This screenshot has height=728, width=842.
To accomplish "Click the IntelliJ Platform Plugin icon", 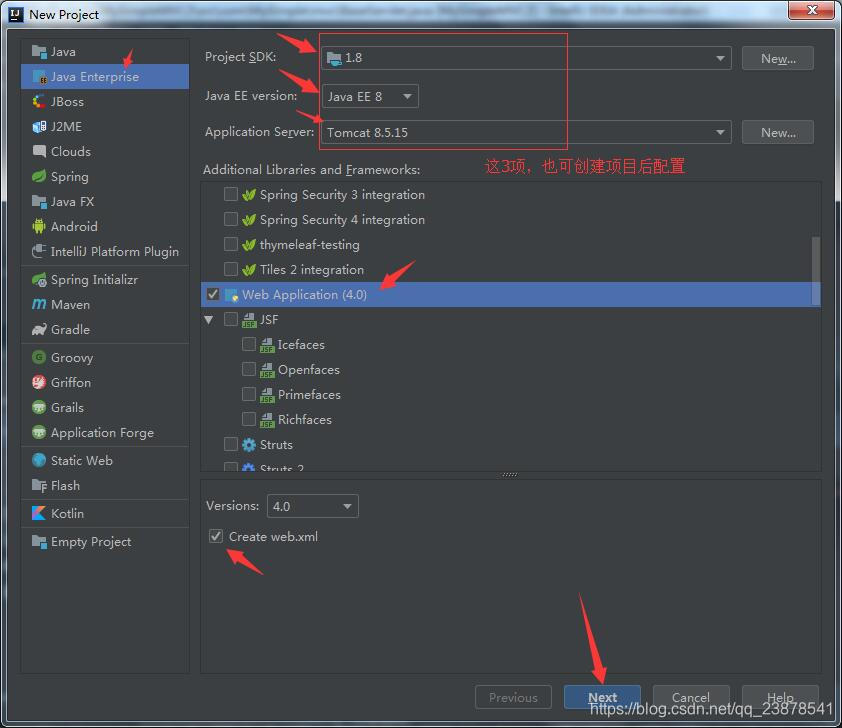I will (x=39, y=251).
